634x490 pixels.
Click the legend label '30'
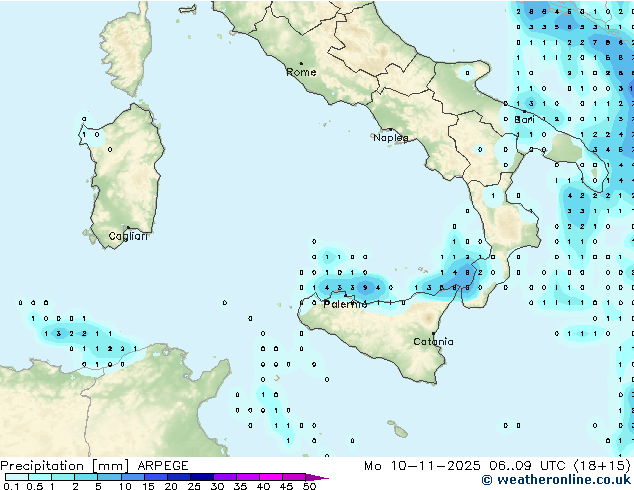tap(217, 486)
